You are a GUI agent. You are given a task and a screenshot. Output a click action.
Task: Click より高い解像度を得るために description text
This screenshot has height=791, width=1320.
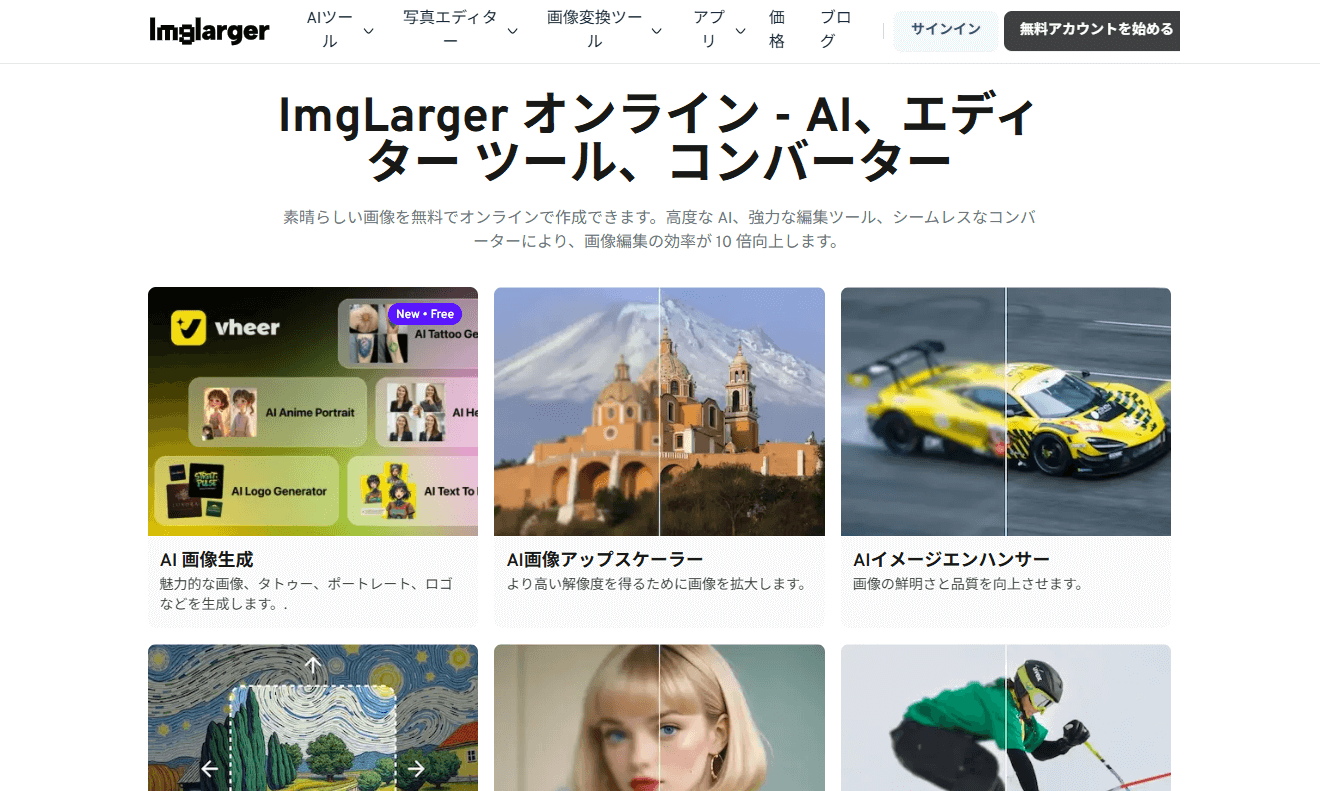tap(656, 583)
